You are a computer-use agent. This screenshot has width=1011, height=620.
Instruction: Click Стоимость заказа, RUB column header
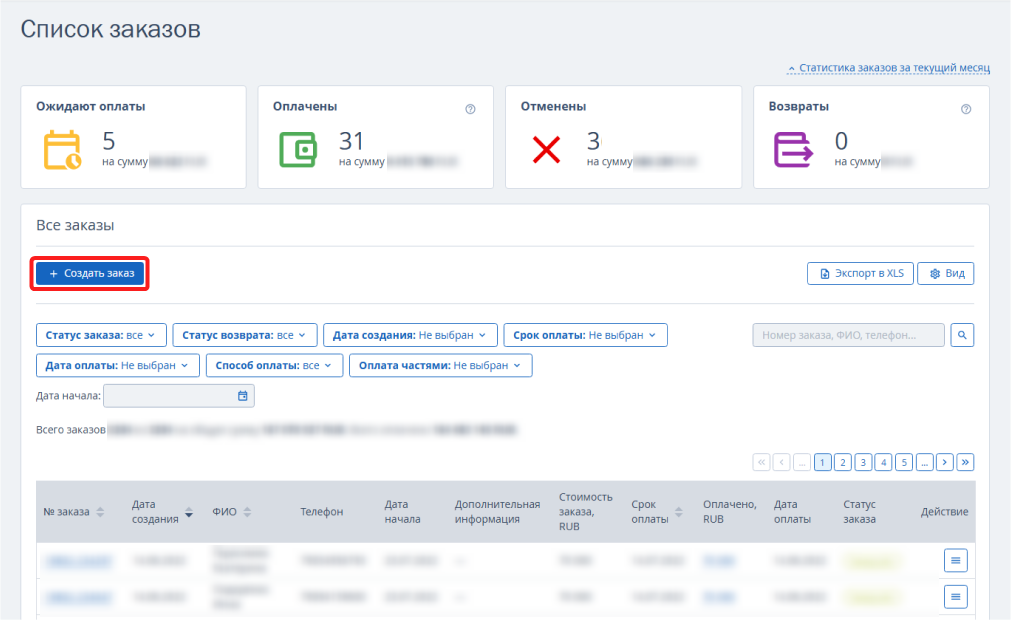(585, 512)
